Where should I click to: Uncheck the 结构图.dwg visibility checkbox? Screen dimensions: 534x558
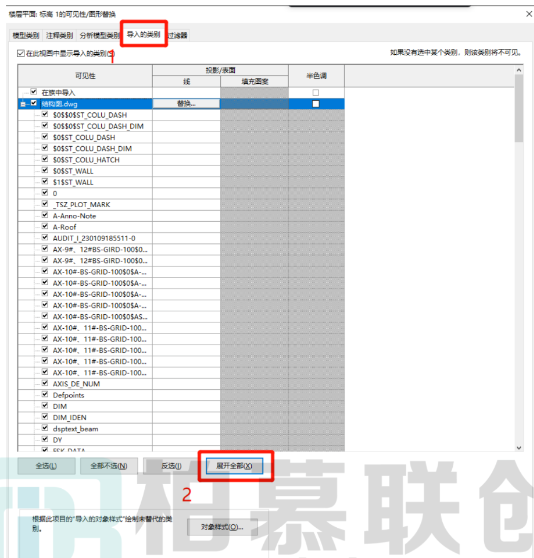33,103
